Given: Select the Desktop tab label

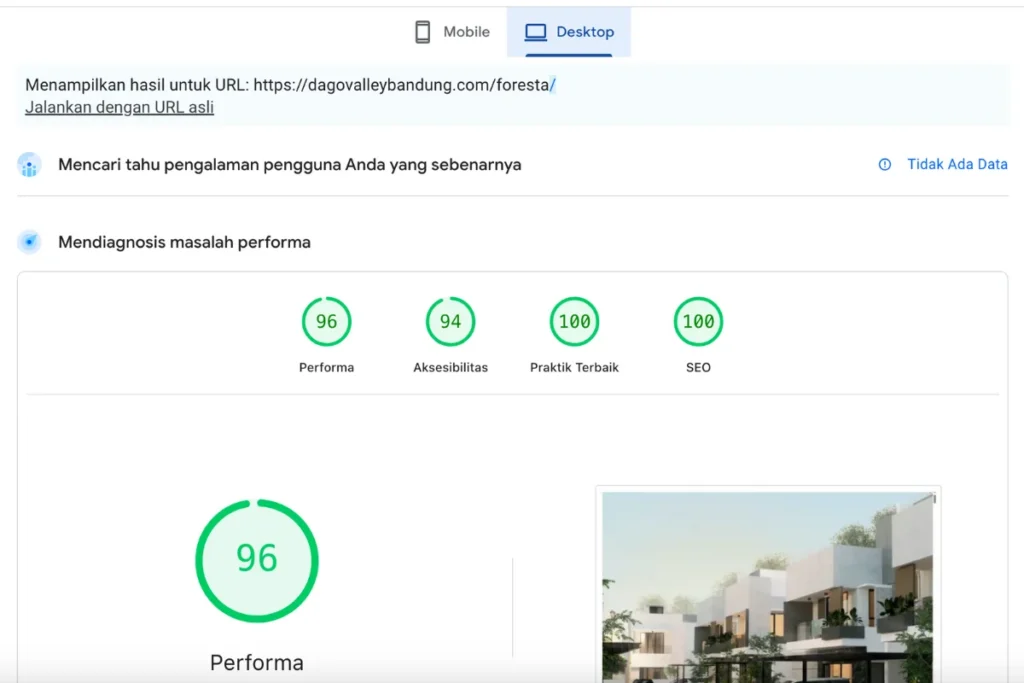Looking at the screenshot, I should click(585, 32).
